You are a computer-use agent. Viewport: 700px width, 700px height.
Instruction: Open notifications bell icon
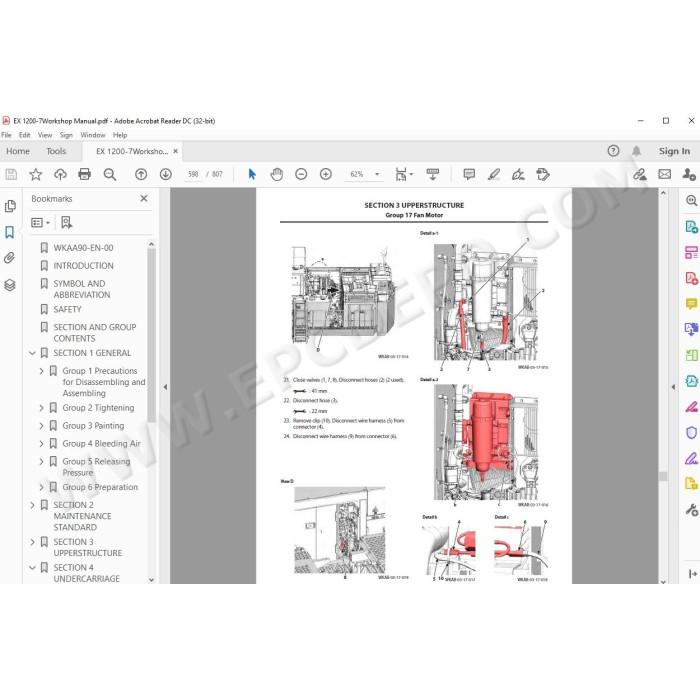(636, 151)
